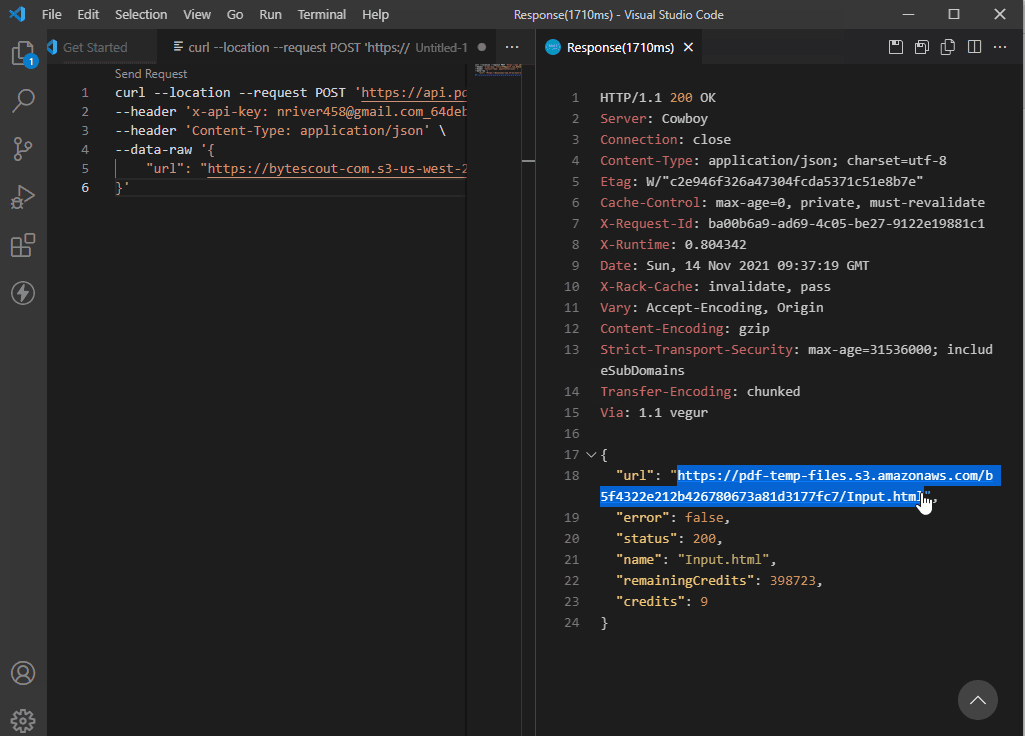
Task: Open the Manage gear icon
Action: [x=23, y=720]
